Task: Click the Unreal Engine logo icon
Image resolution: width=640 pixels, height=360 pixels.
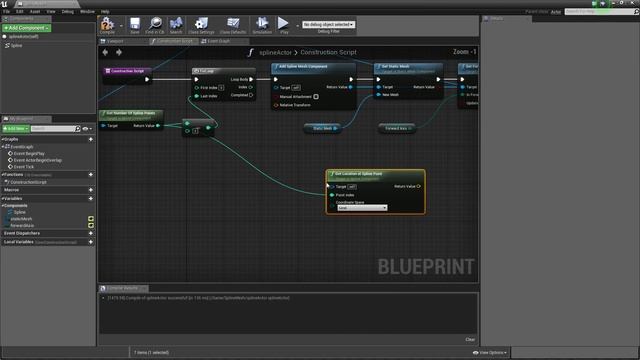Action: [4, 4]
